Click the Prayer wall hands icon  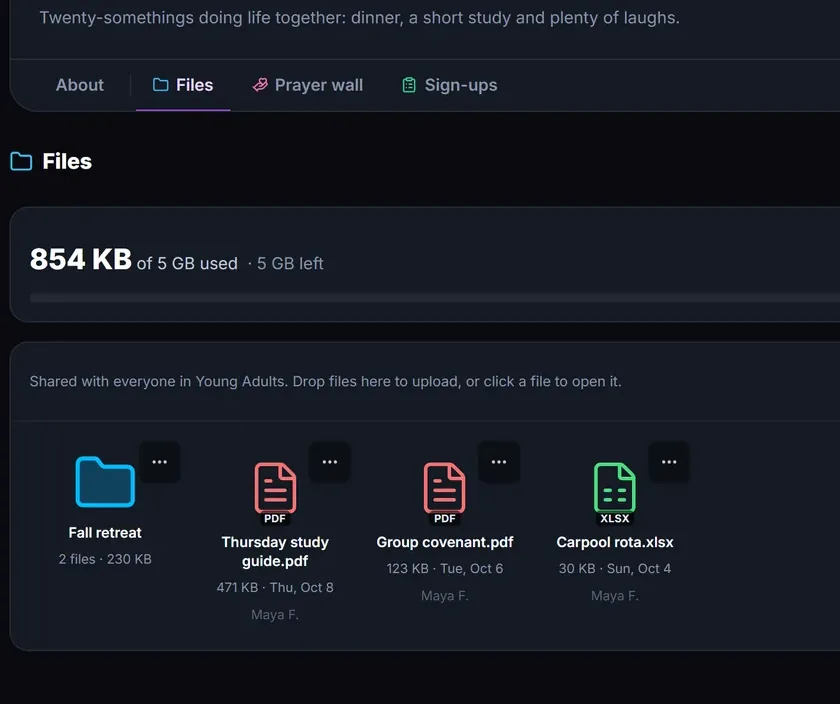click(x=260, y=85)
